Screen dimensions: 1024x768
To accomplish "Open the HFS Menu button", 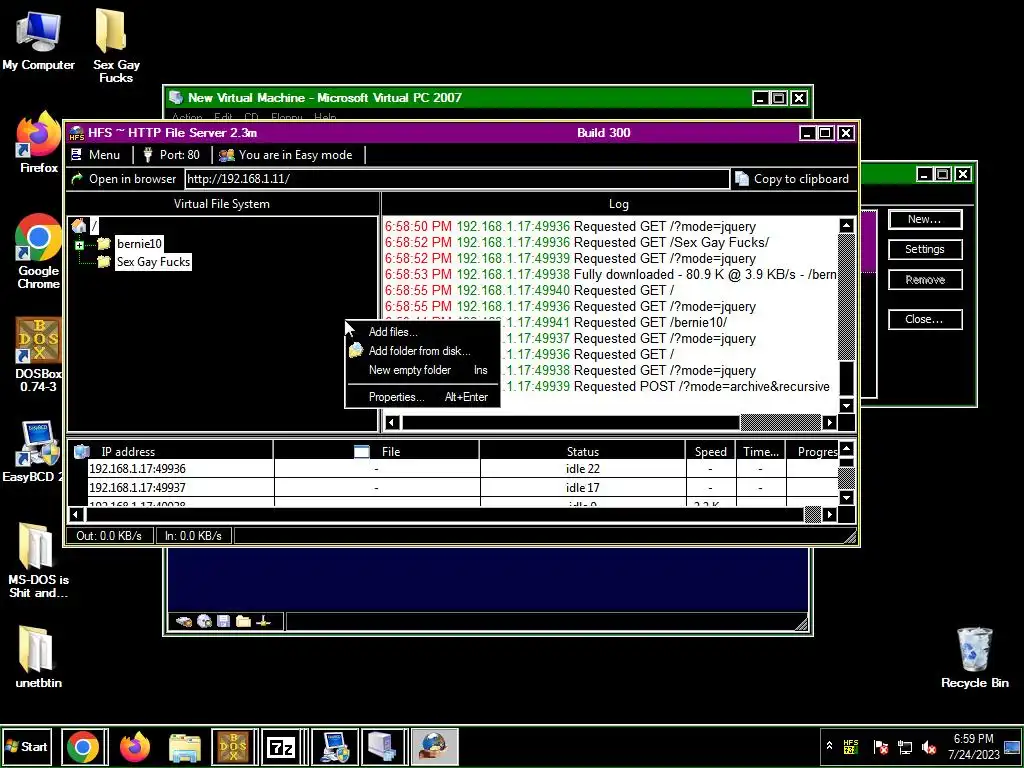I will coord(95,155).
